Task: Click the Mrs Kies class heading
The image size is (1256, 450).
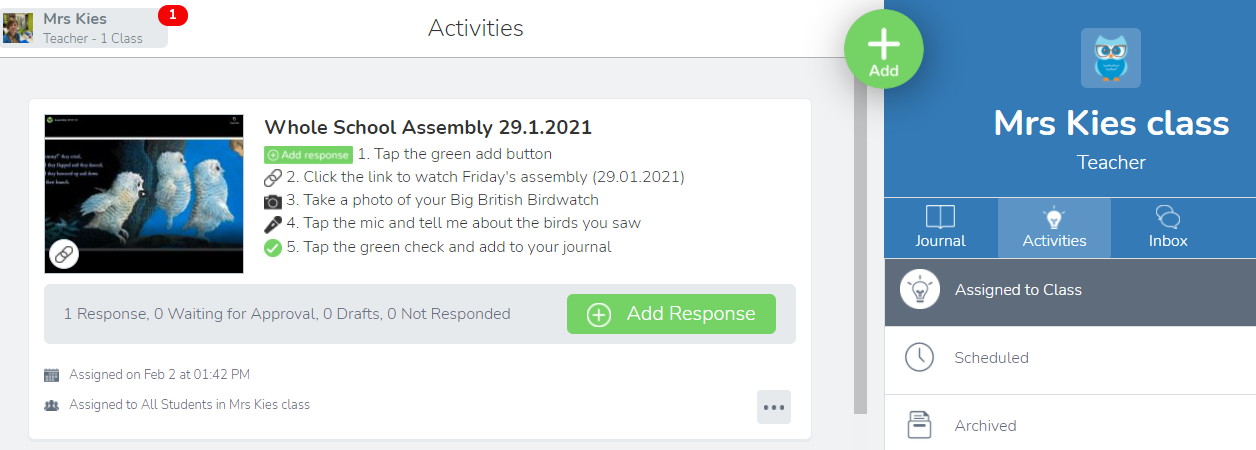Action: [1111, 123]
